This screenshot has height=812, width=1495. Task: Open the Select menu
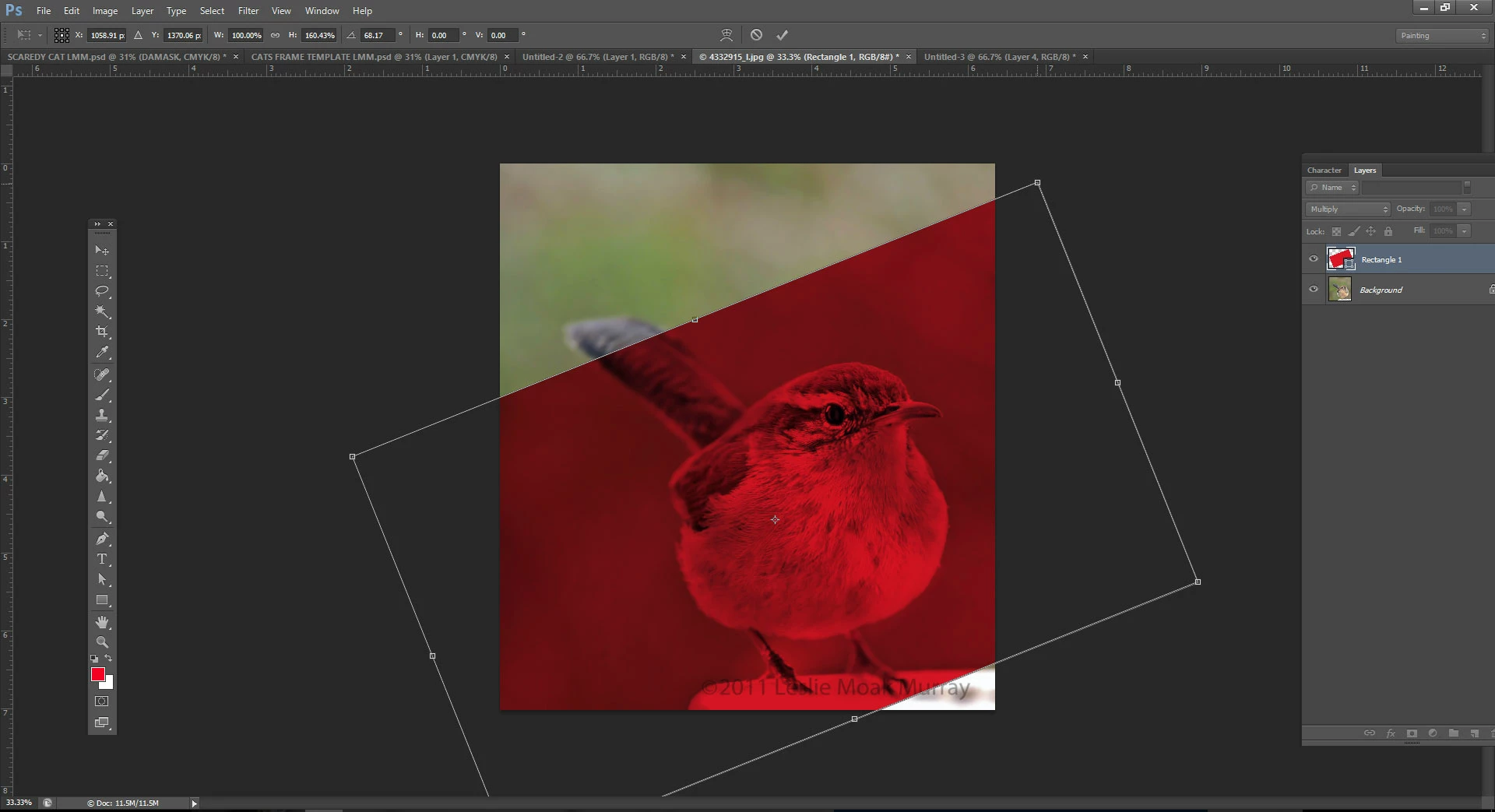coord(212,11)
